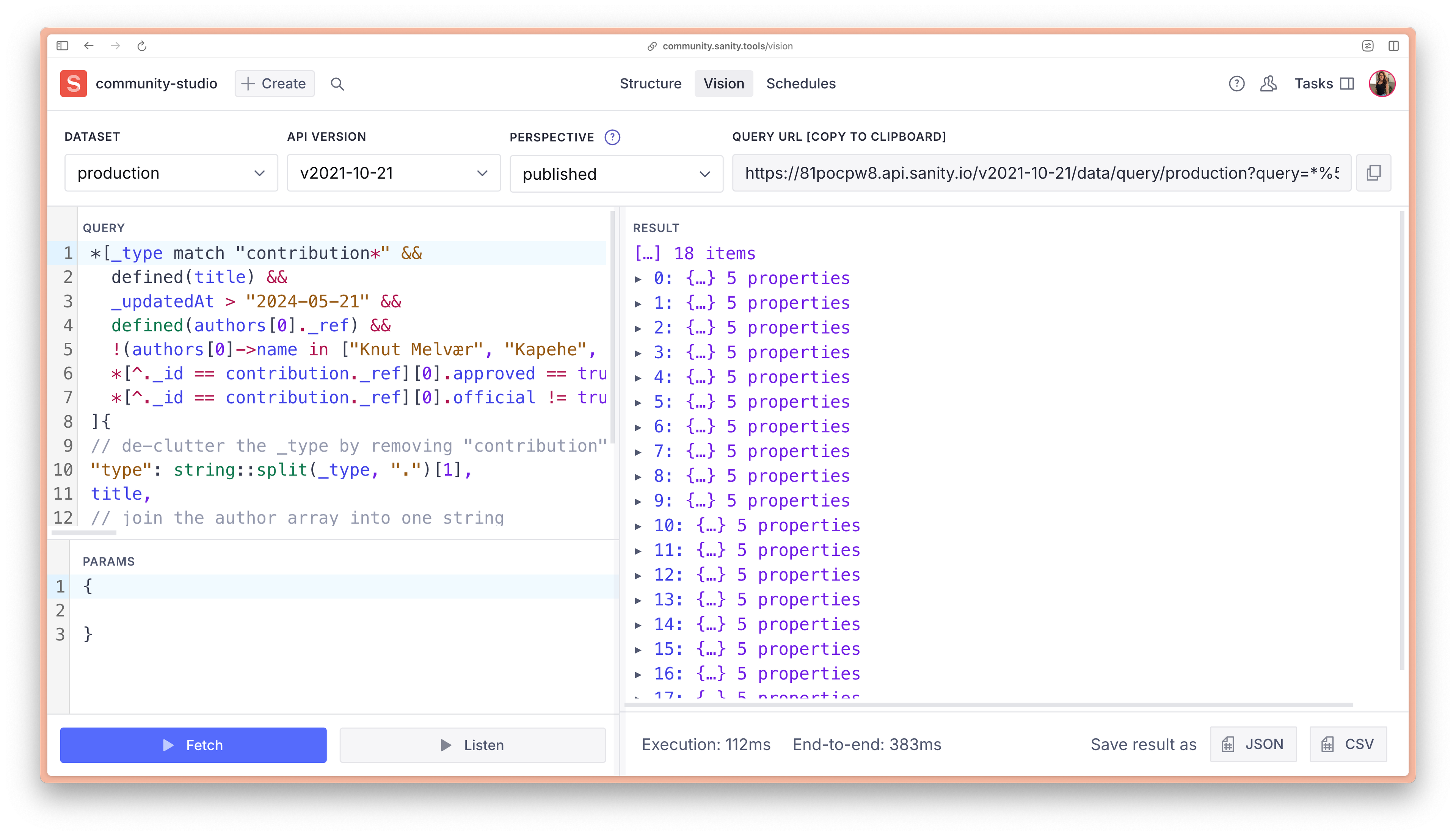
Task: Expand result item 9
Action: 638,501
